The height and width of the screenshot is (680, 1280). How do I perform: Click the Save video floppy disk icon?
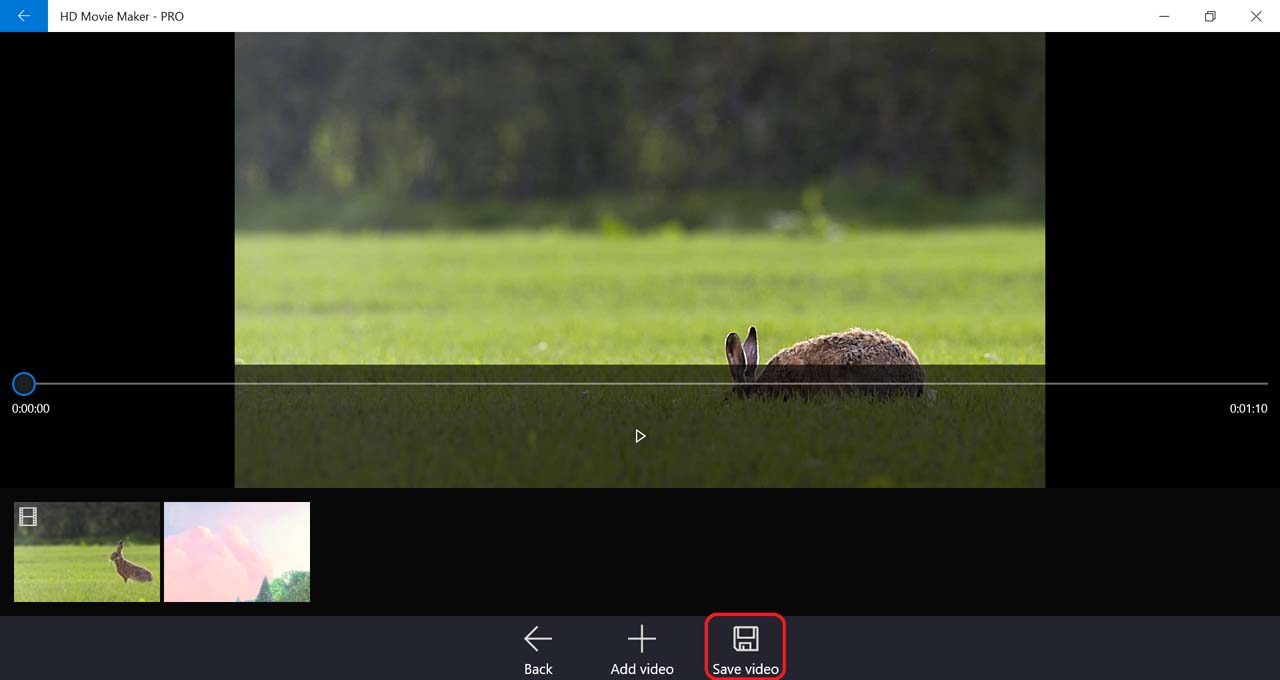coord(745,638)
